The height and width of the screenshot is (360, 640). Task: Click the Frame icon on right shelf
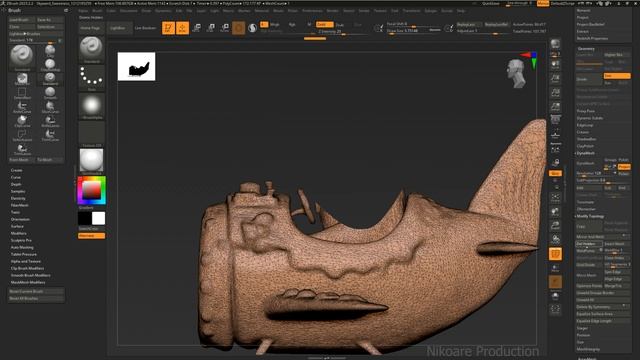point(555,197)
